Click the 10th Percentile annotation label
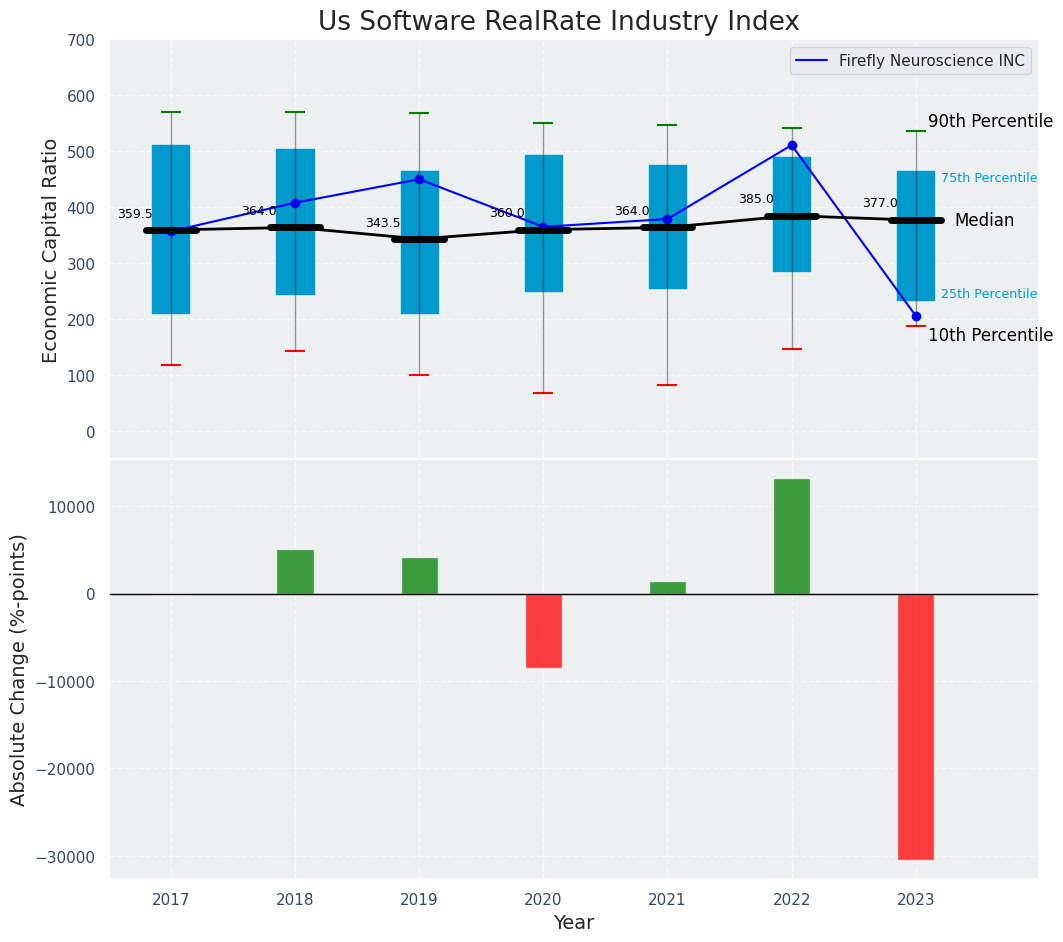 [x=990, y=335]
